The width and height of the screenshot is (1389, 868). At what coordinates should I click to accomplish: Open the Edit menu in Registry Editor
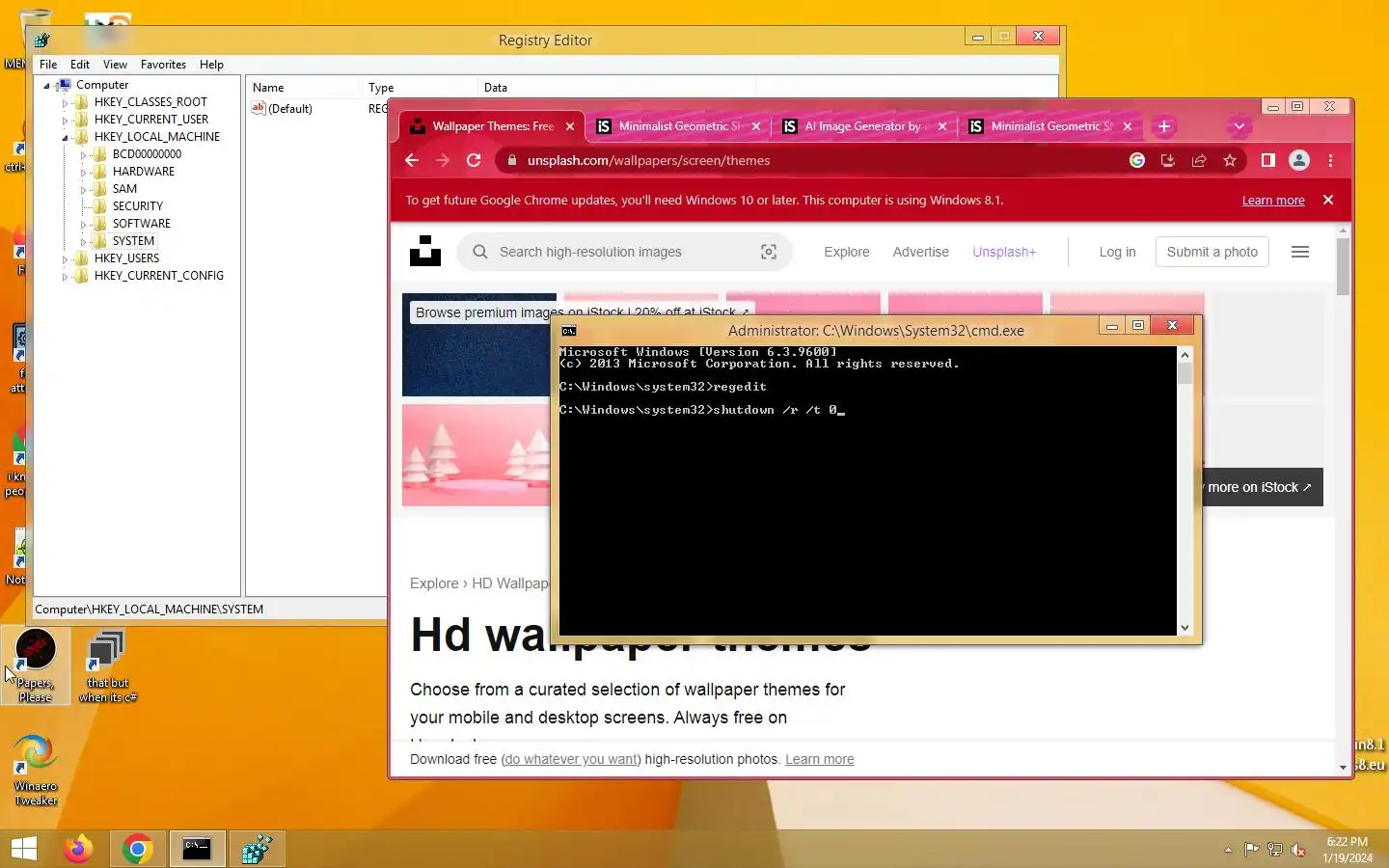(x=80, y=65)
